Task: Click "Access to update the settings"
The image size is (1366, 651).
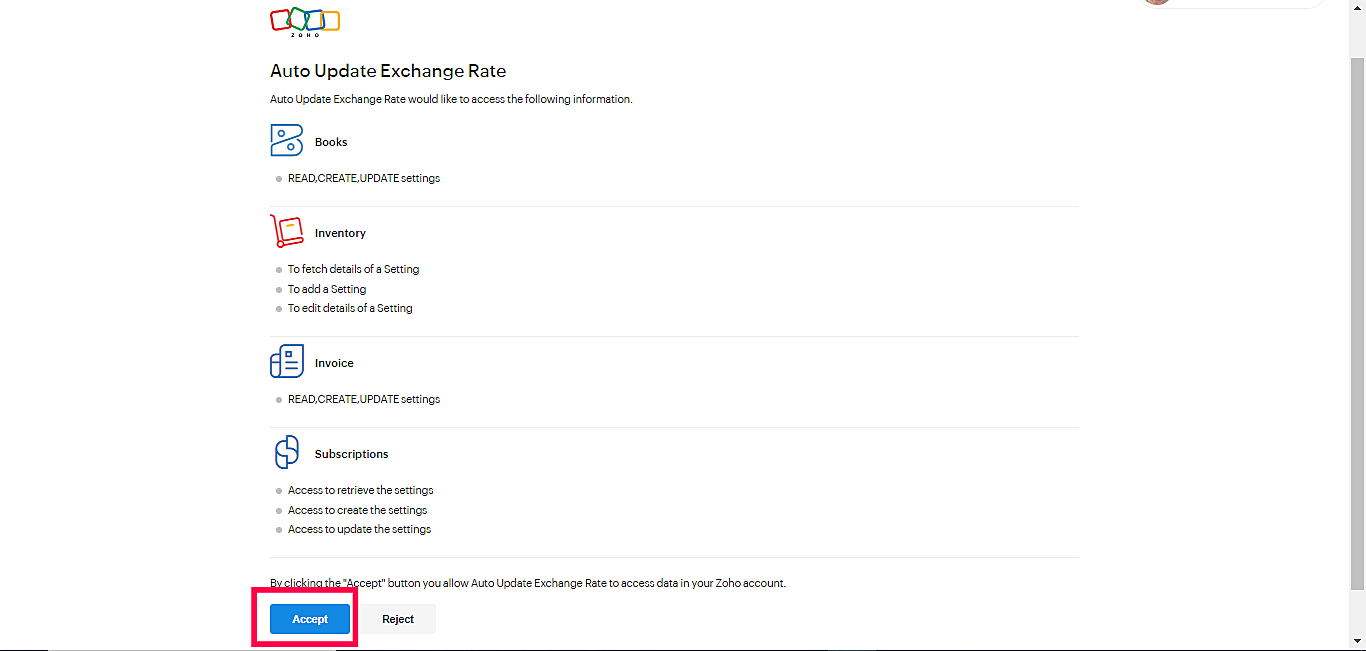Action: tap(359, 529)
